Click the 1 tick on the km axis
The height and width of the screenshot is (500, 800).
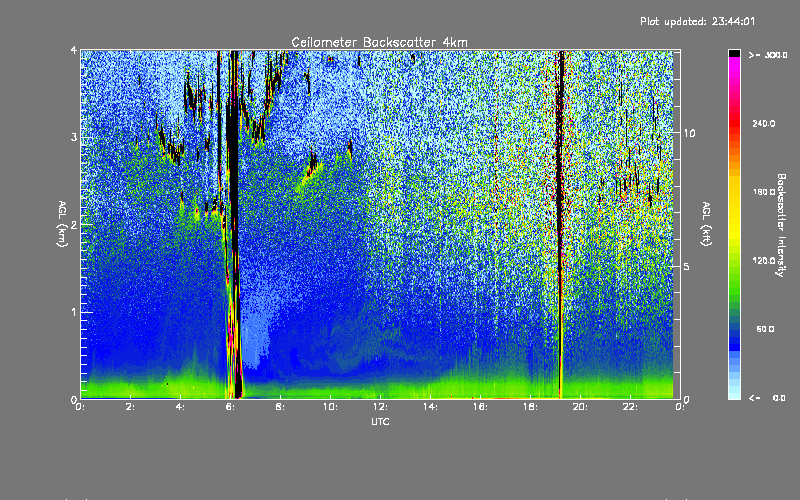pos(74,312)
